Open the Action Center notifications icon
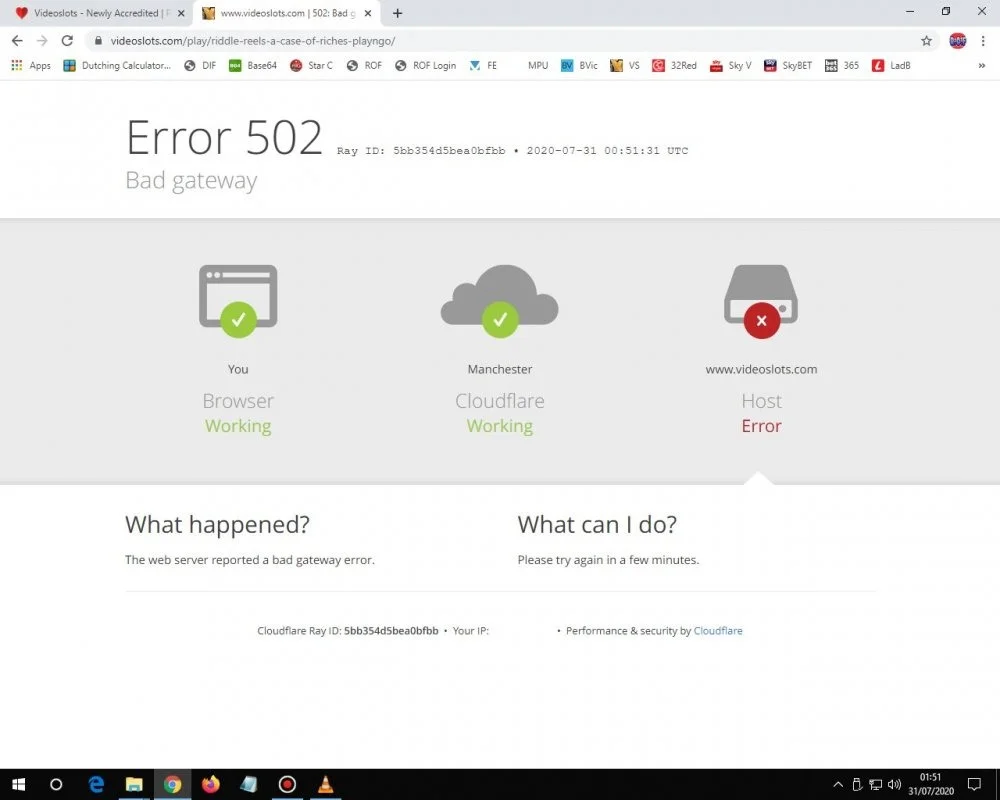The width and height of the screenshot is (1000, 800). [974, 784]
